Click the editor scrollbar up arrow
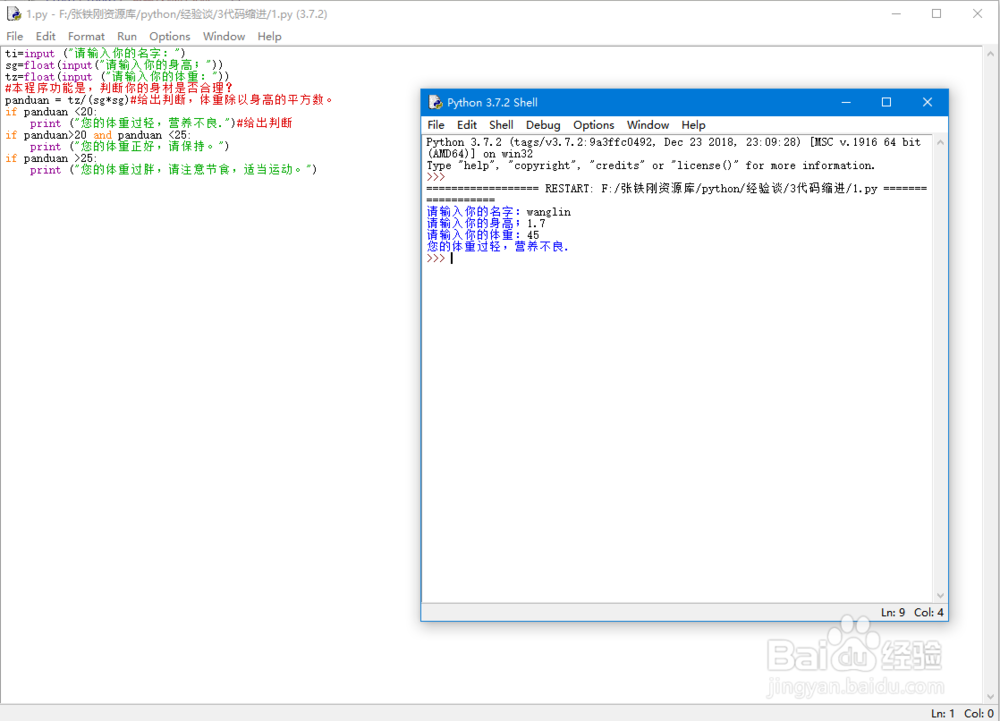This screenshot has width=1000, height=721. tap(990, 54)
